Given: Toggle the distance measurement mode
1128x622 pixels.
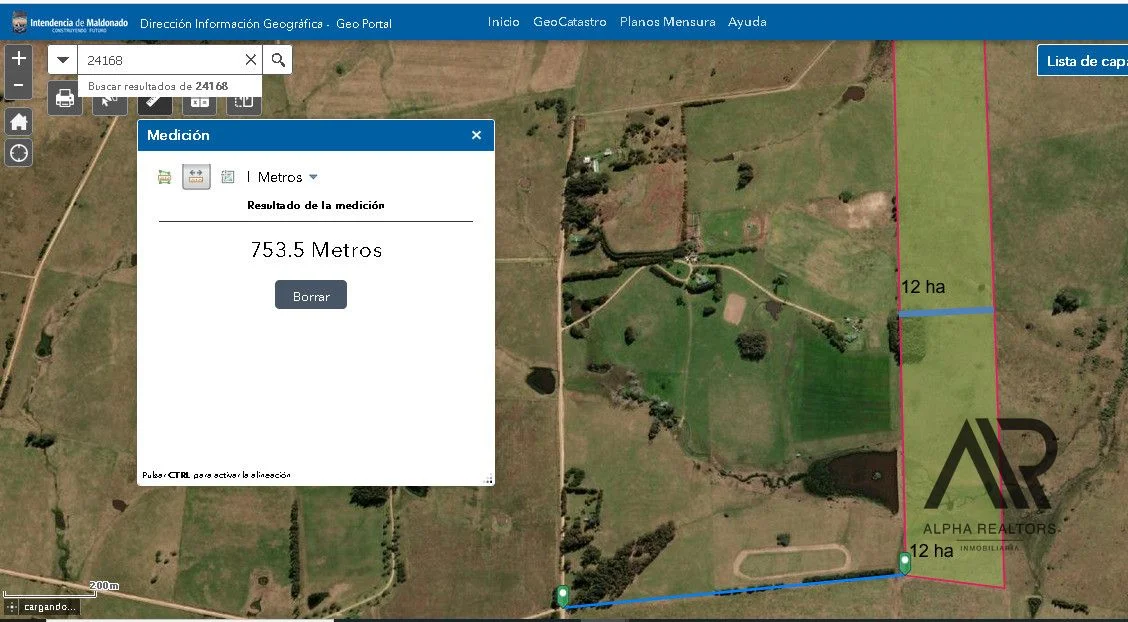Looking at the screenshot, I should point(196,177).
